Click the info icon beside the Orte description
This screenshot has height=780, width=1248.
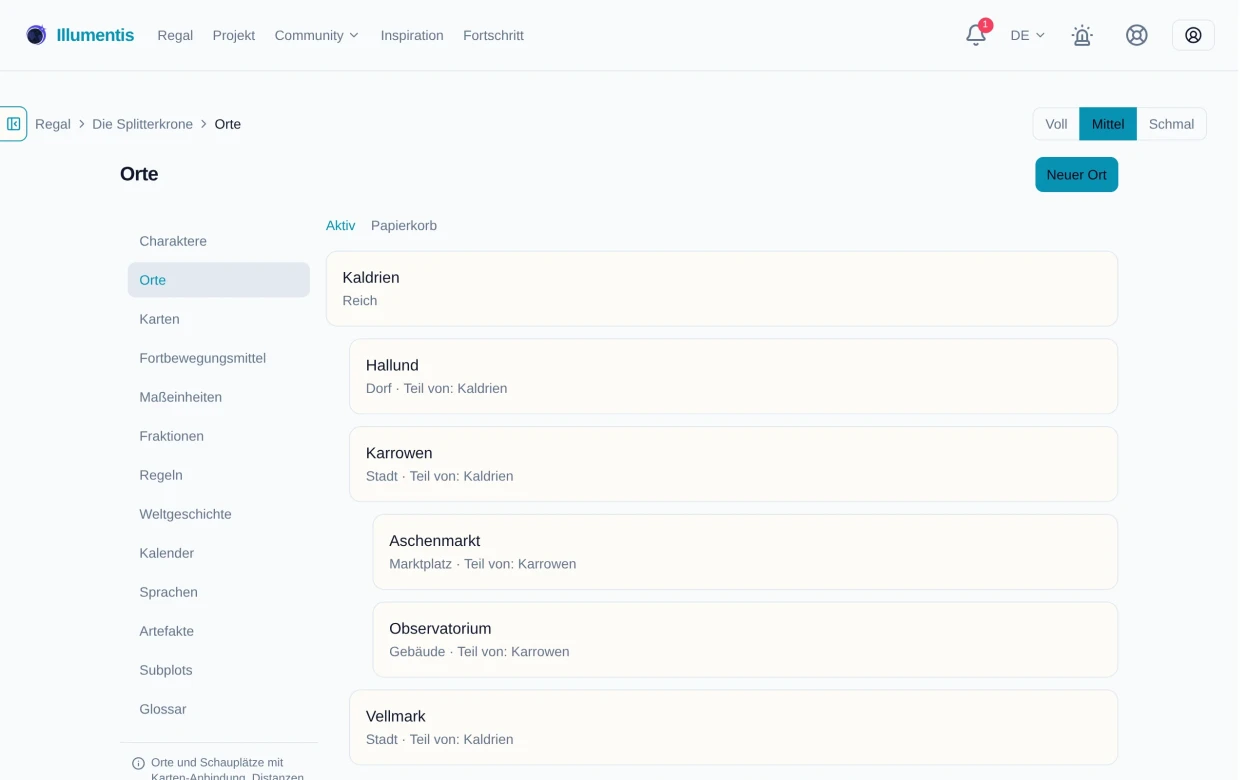pyautogui.click(x=139, y=763)
